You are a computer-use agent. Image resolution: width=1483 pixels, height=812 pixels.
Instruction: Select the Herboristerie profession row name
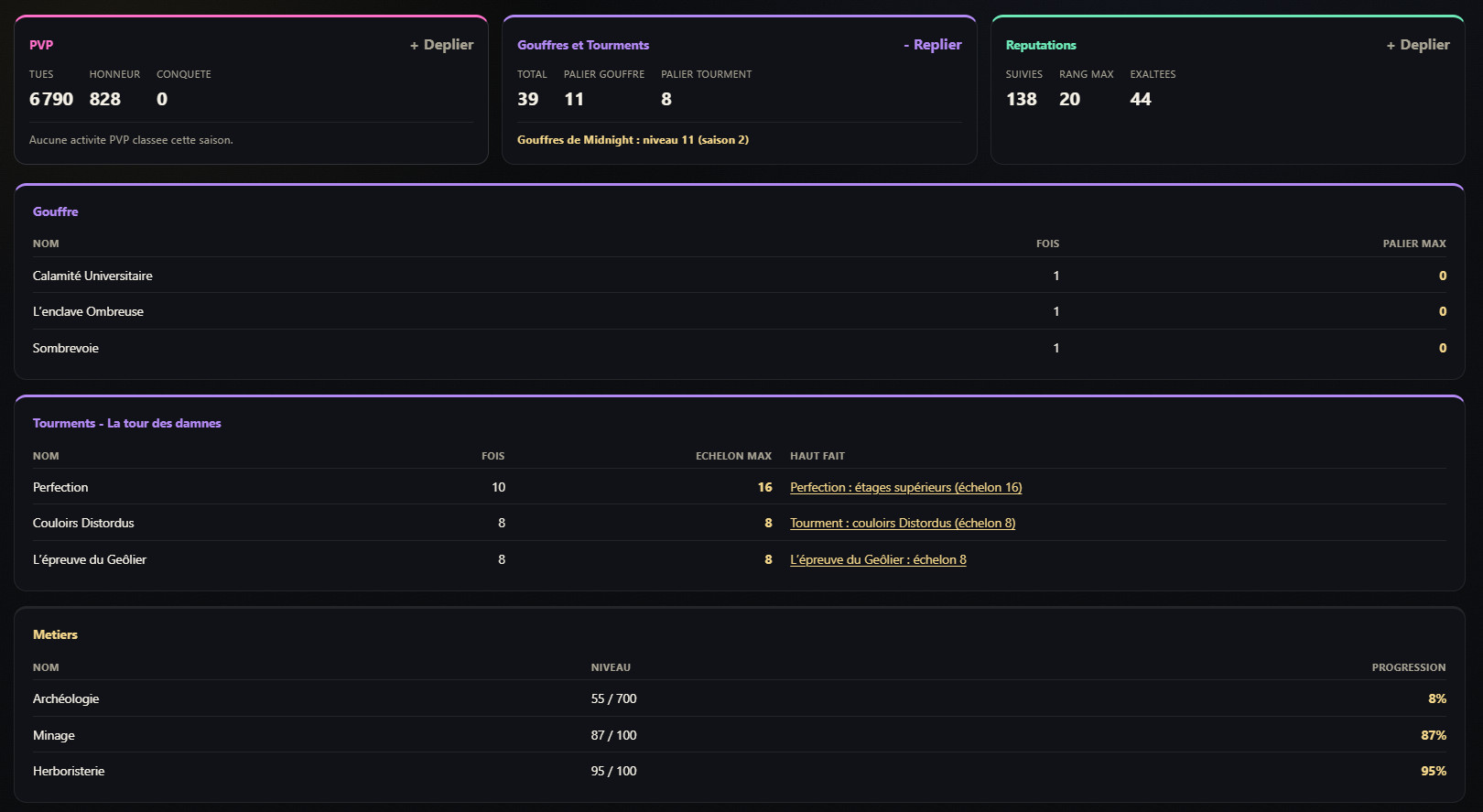click(x=69, y=771)
